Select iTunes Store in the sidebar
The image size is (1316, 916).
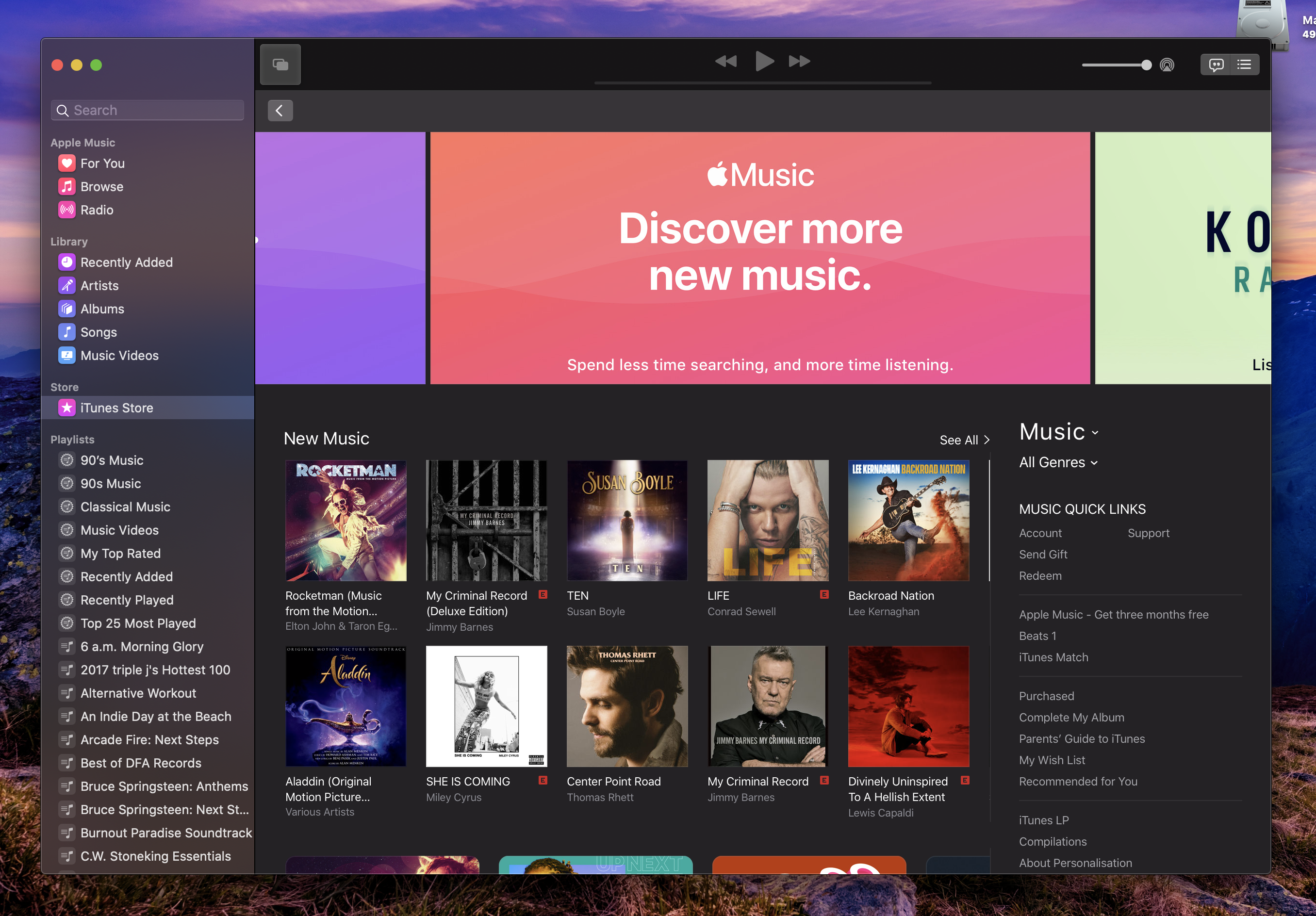click(116, 408)
